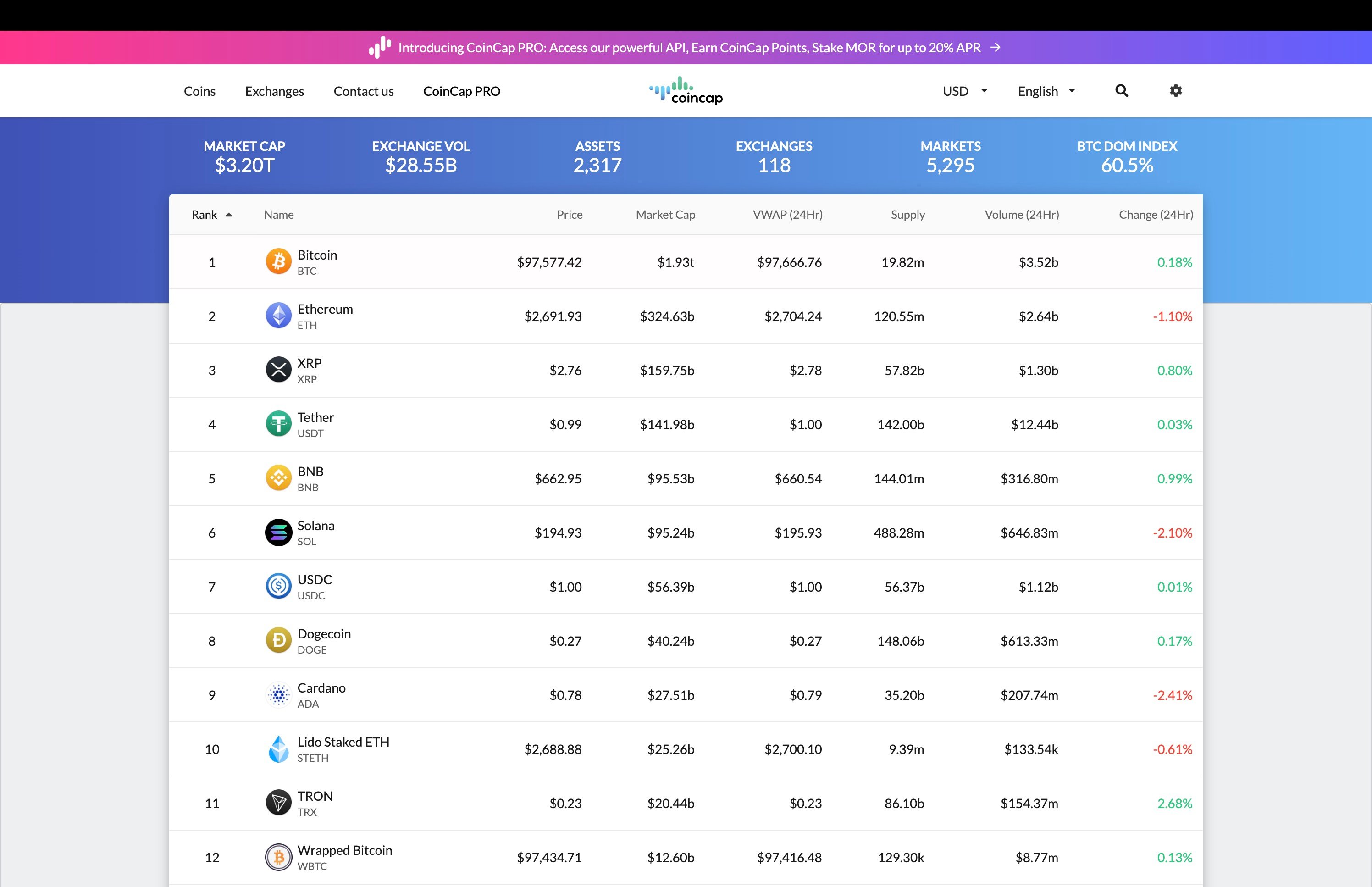Click the Ethereum coin logo

pyautogui.click(x=279, y=316)
